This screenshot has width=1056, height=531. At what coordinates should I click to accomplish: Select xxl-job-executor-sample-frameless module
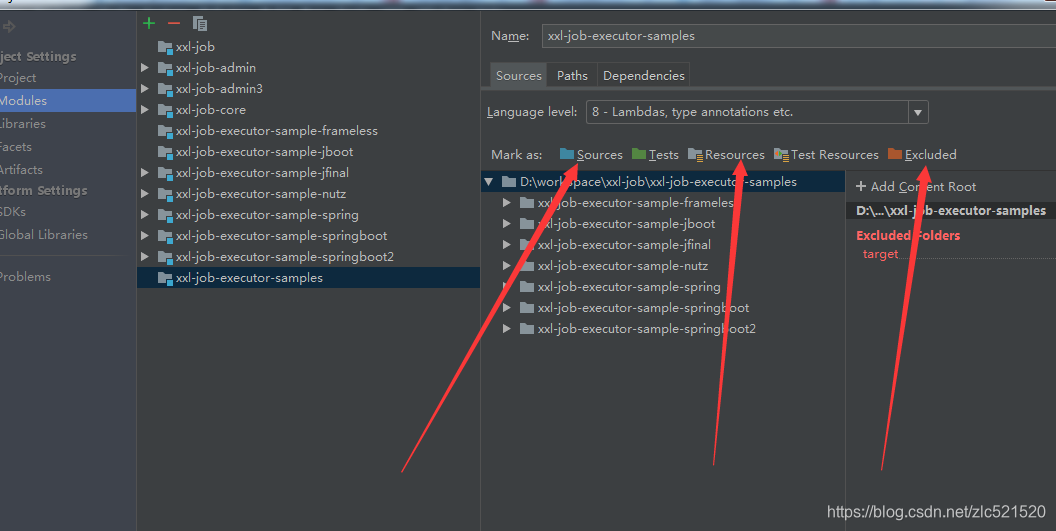click(276, 131)
